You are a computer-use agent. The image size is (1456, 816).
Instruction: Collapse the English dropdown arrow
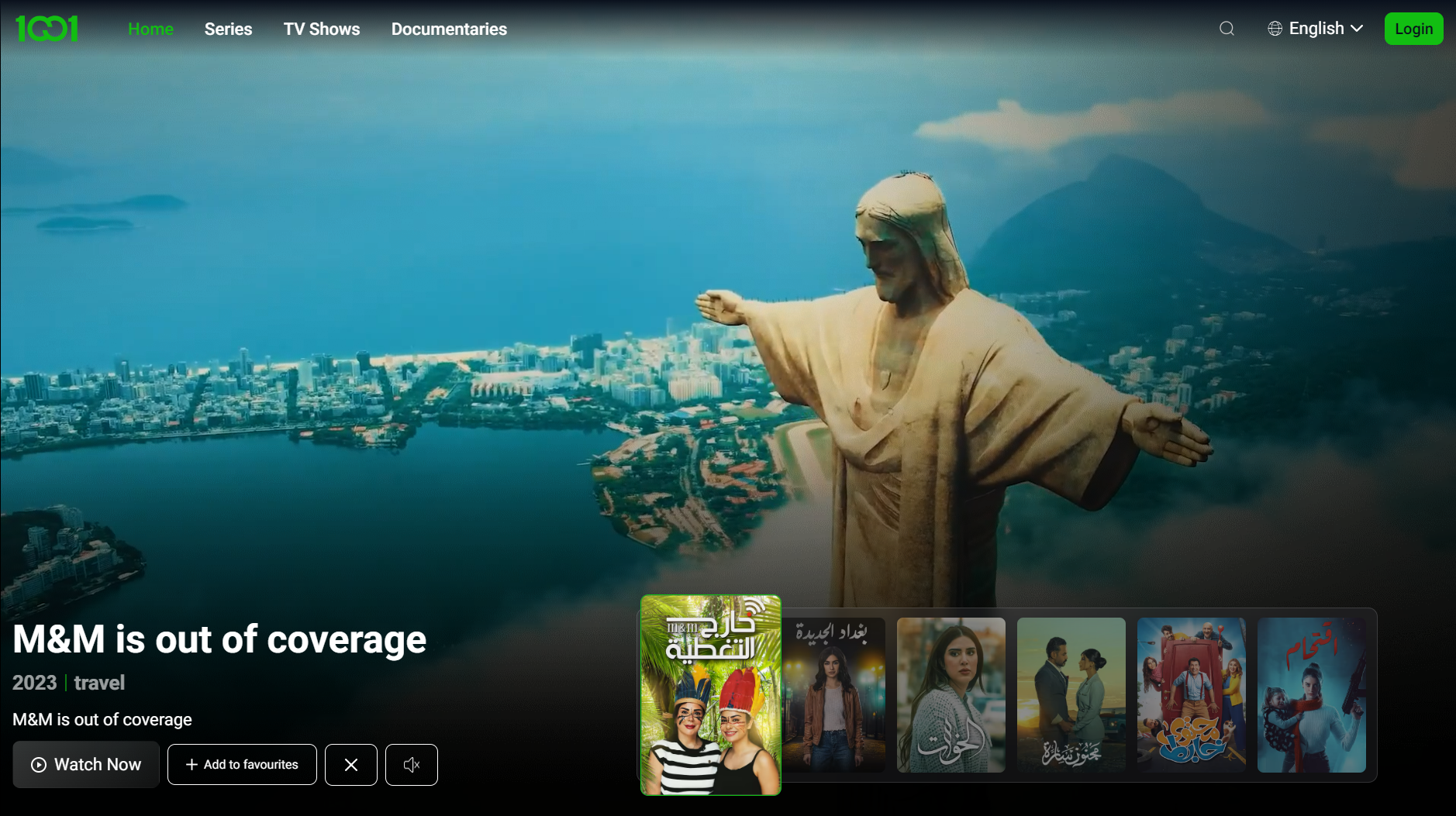coord(1357,29)
